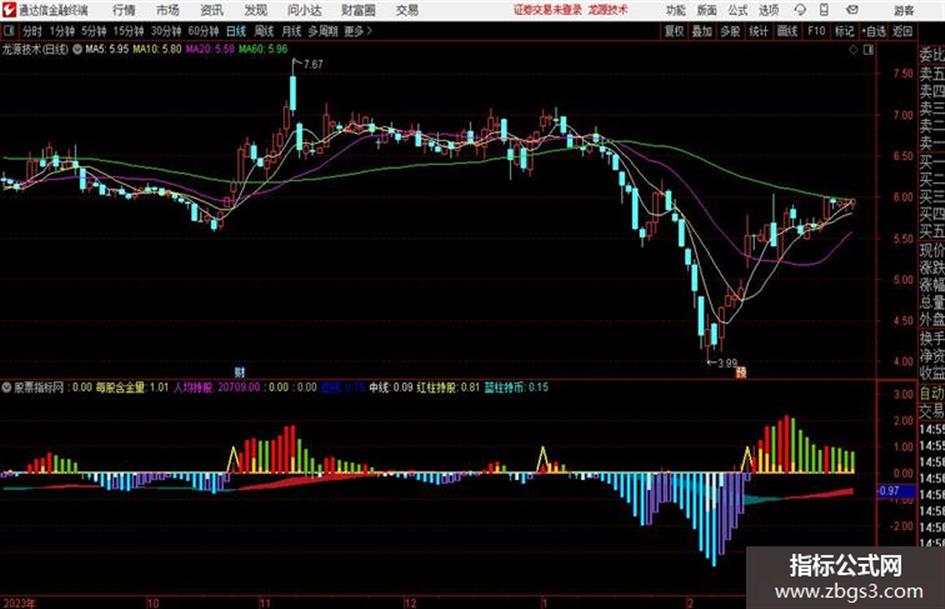This screenshot has width=945, height=609.
Task: Click the 标记 mark toolbar button
Action: [x=844, y=31]
